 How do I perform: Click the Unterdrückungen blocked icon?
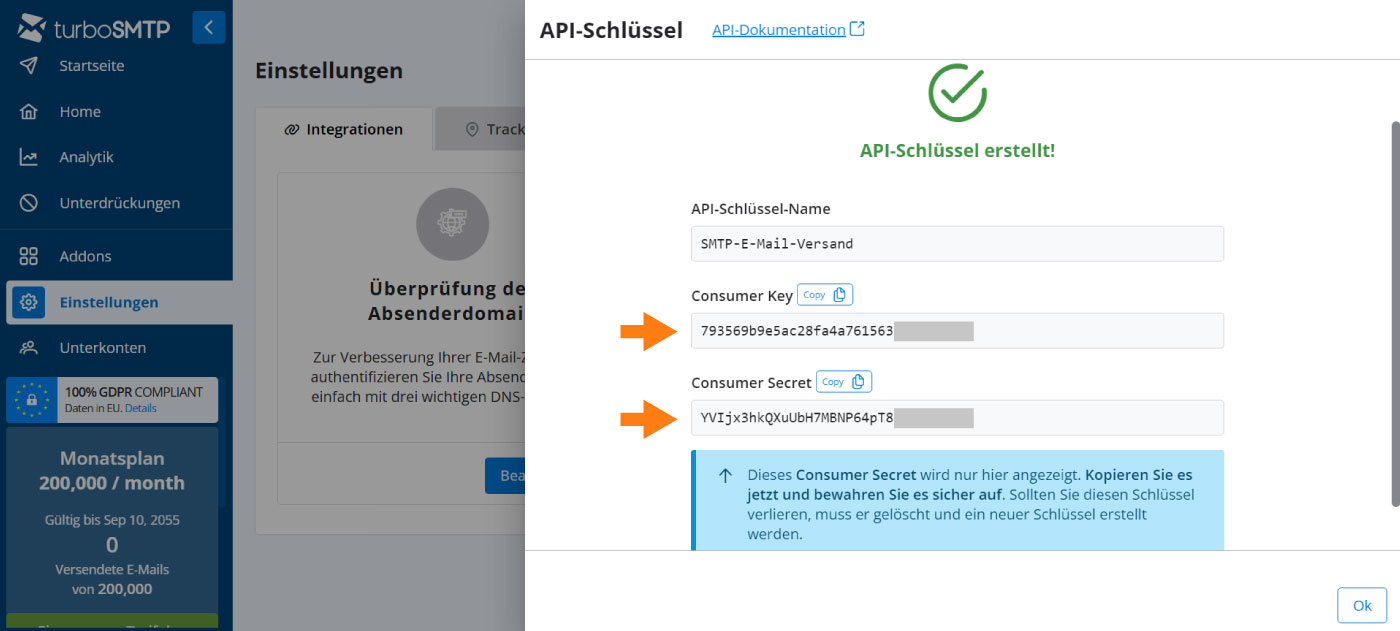tap(29, 203)
